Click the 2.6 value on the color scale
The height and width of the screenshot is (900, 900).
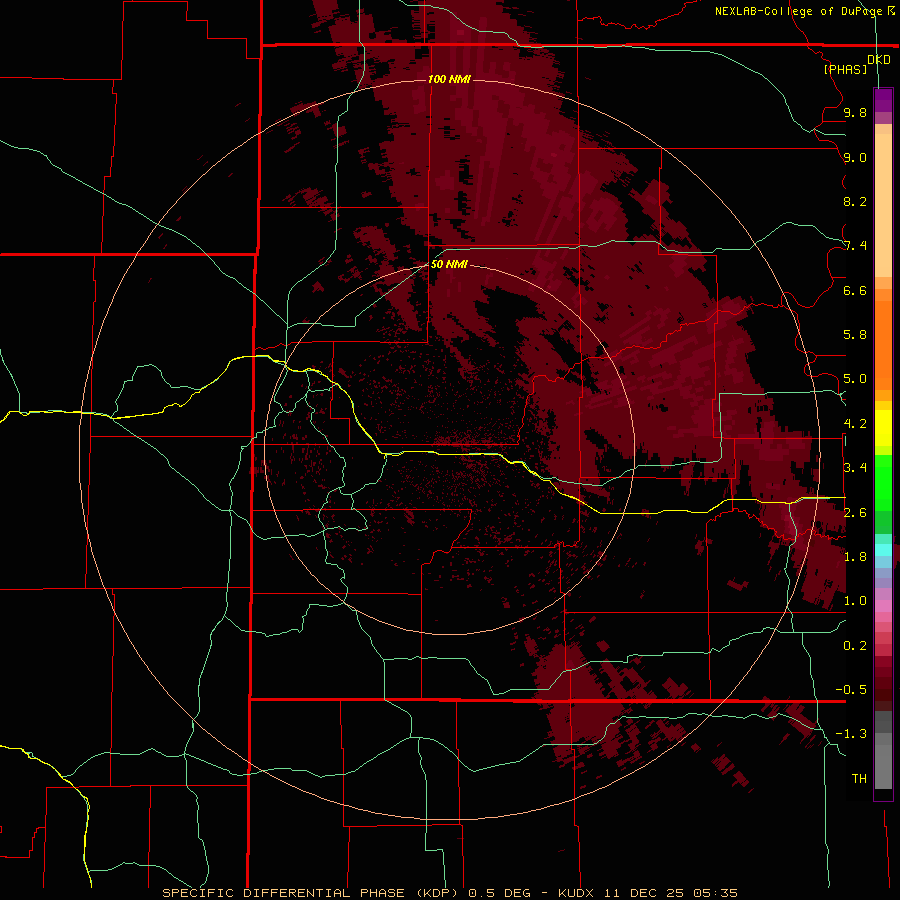coord(855,513)
